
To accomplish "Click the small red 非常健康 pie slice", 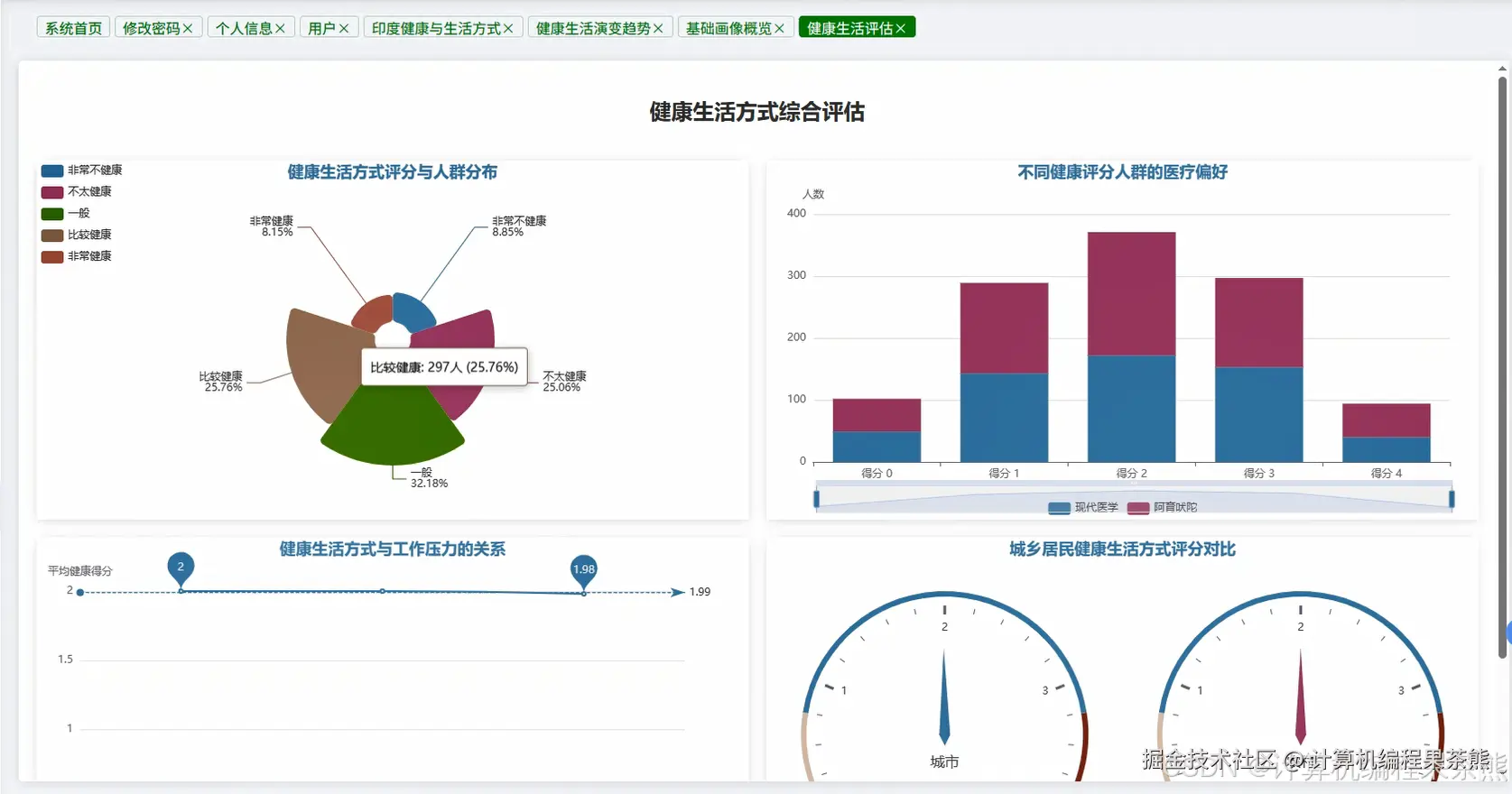I will (372, 312).
